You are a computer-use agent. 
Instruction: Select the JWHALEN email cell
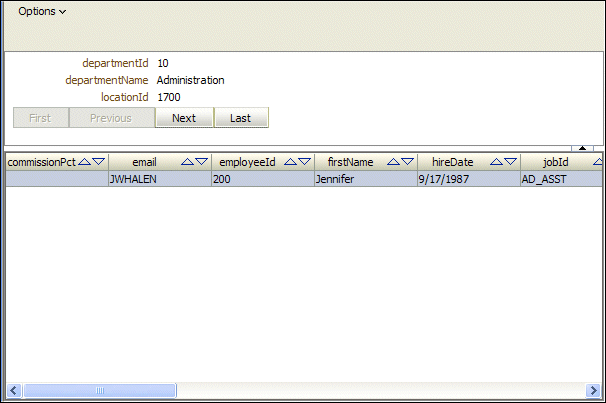click(x=158, y=179)
